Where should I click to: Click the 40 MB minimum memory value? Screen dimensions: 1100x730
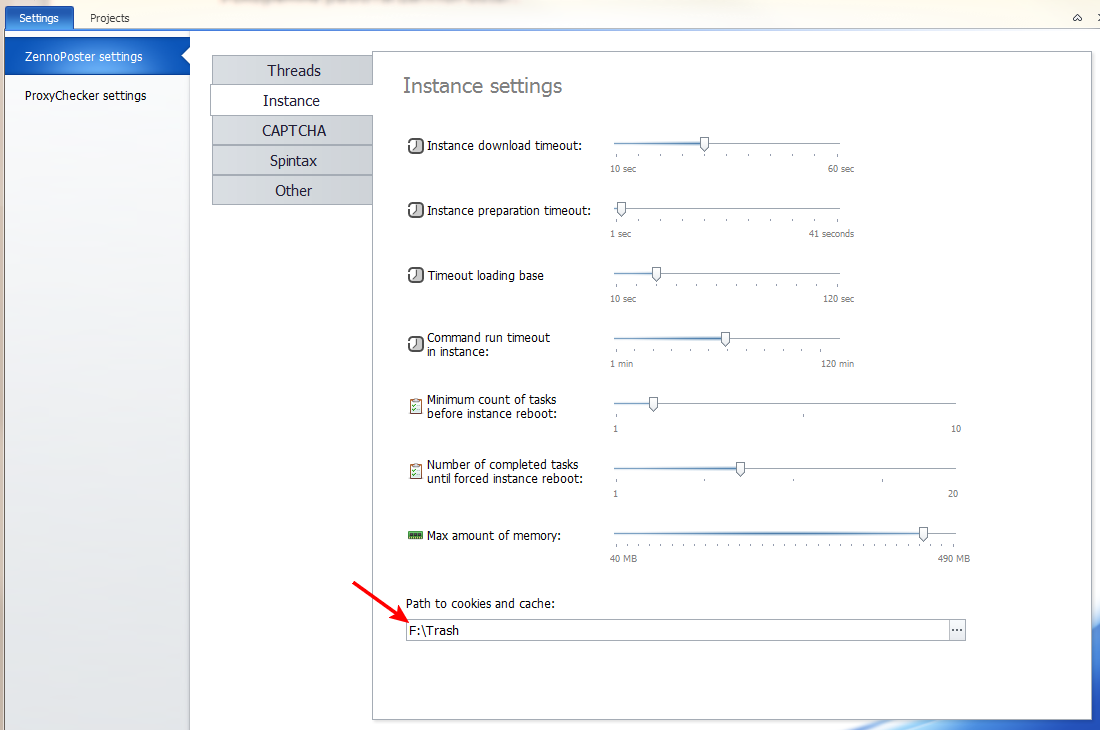point(624,559)
